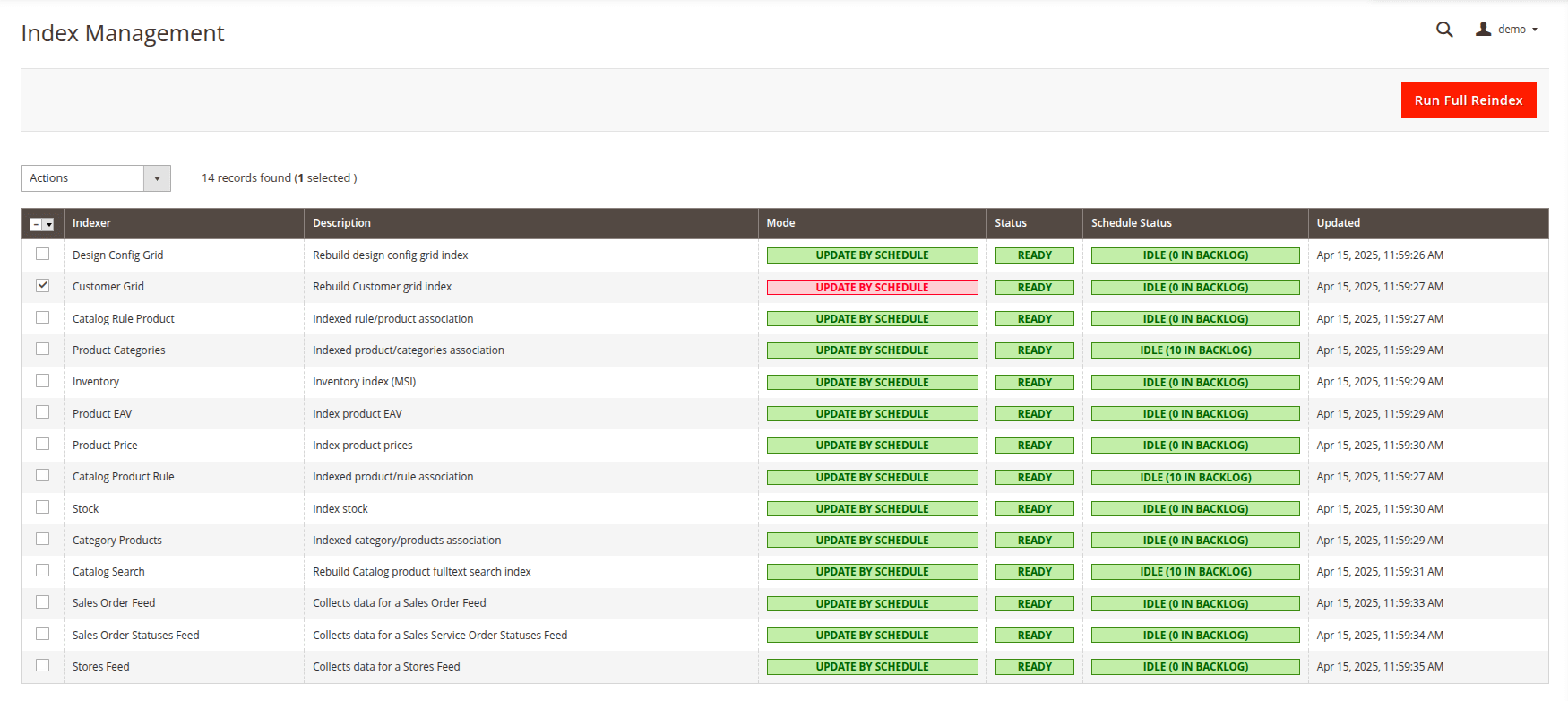Click Catalog Product Rule backlog status badge
This screenshot has width=1568, height=701.
(x=1194, y=478)
